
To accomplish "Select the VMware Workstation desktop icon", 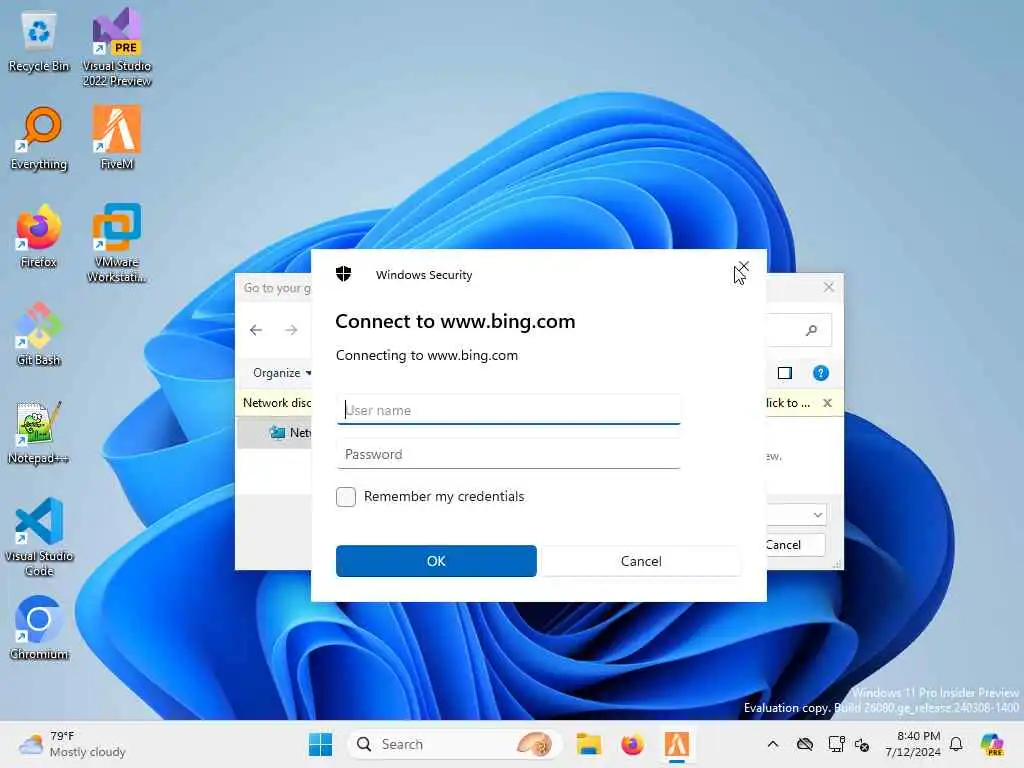I will (x=117, y=243).
